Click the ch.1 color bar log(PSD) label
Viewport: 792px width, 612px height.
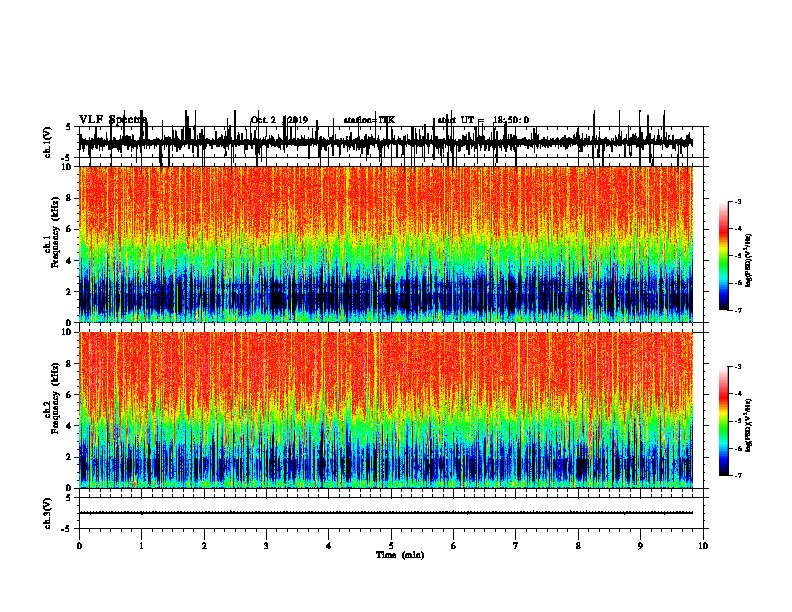[748, 261]
